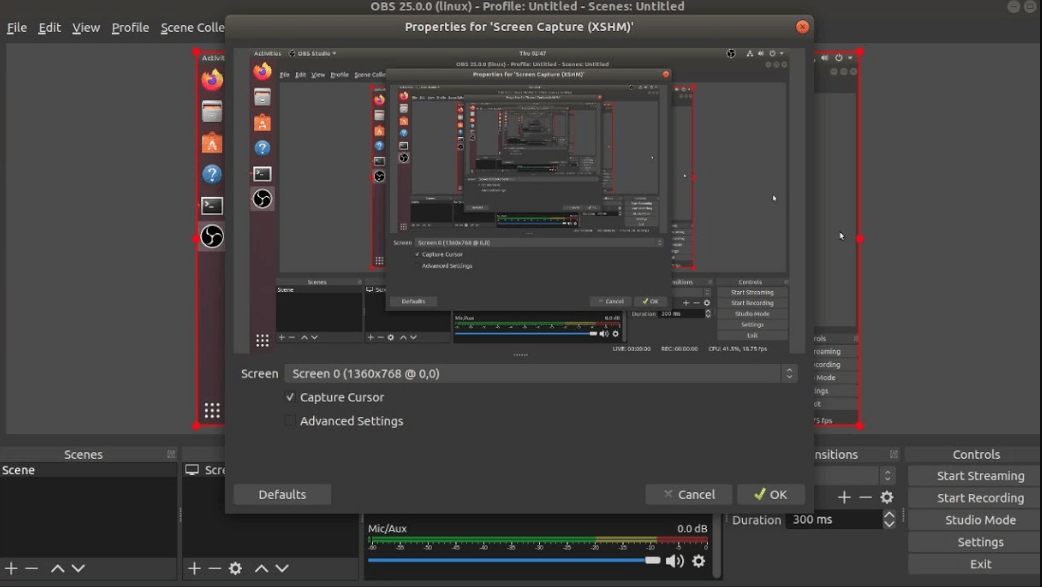Open transition properties gear icon
This screenshot has height=587, width=1042.
pyautogui.click(x=887, y=497)
